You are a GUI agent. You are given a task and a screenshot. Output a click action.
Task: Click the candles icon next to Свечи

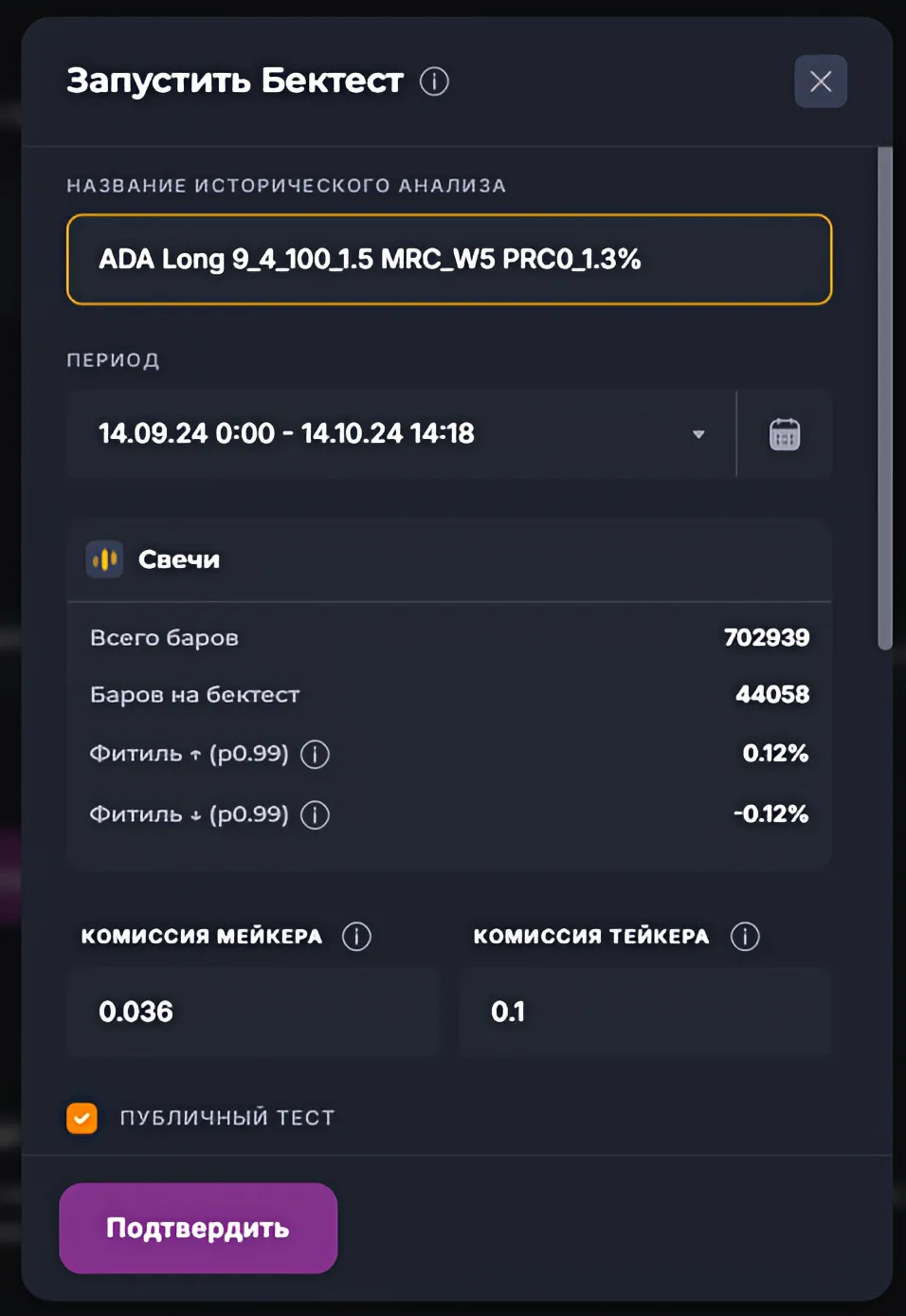point(104,558)
